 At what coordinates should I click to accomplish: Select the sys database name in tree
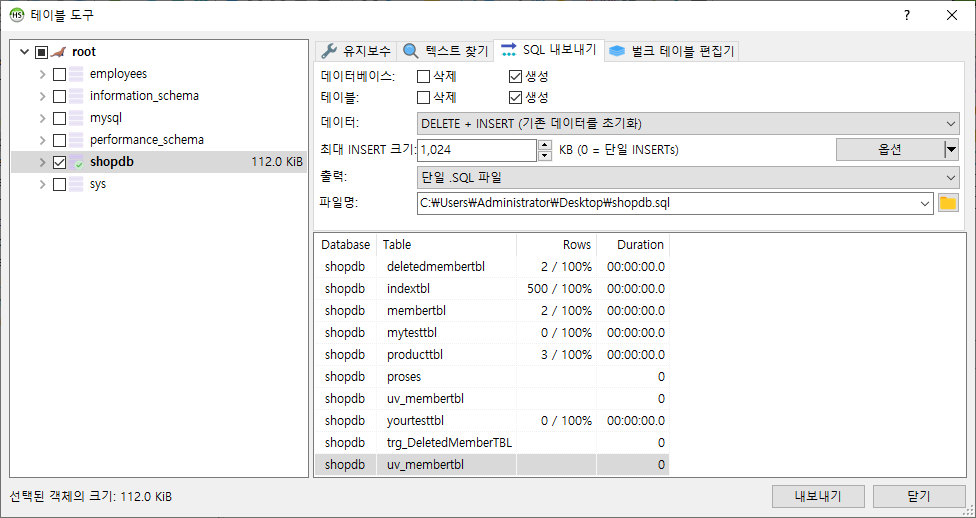(x=98, y=184)
